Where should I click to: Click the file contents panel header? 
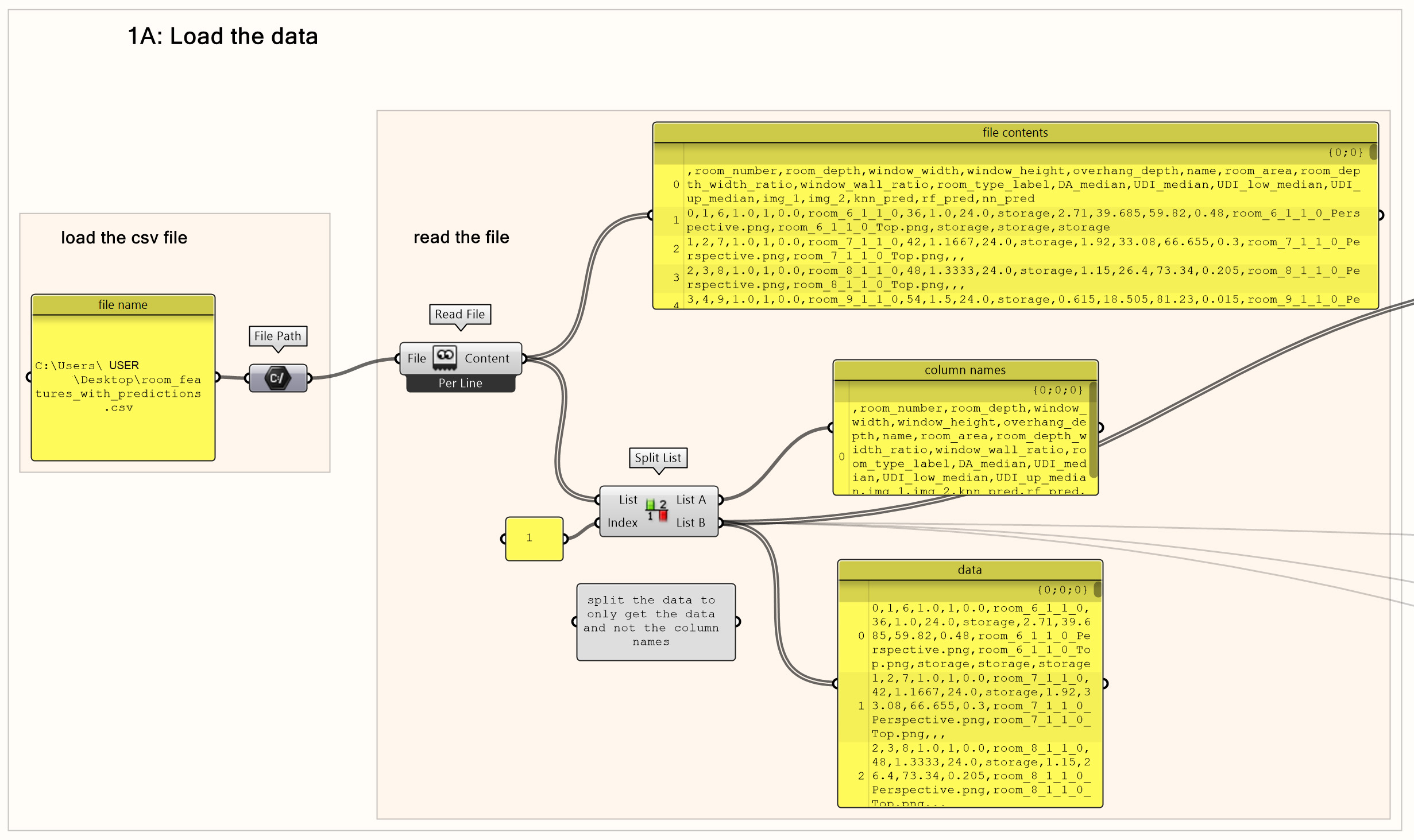click(x=1015, y=132)
